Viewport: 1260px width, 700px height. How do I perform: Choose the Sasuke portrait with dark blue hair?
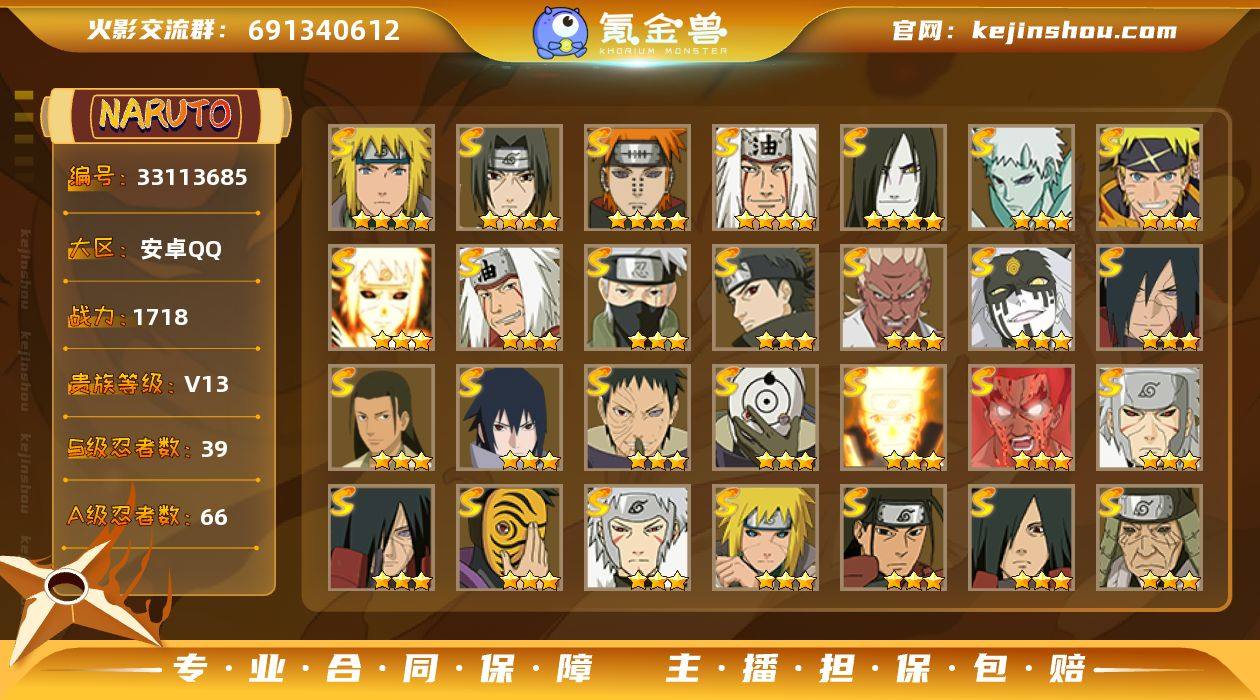point(509,417)
